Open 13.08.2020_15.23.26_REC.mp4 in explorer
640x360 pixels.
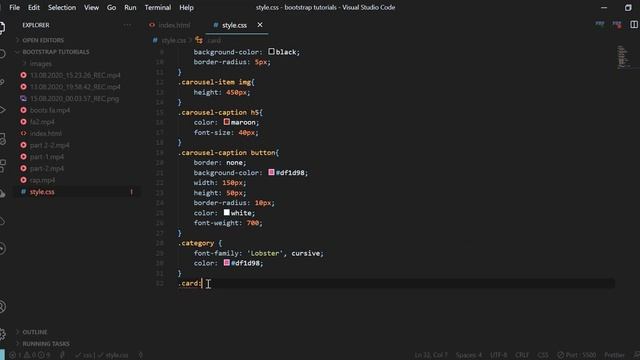(x=75, y=75)
